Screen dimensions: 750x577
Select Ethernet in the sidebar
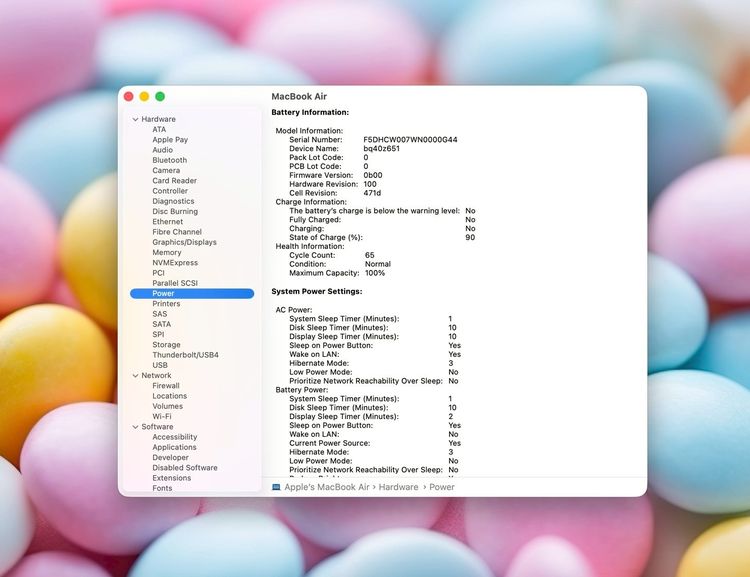(x=167, y=222)
